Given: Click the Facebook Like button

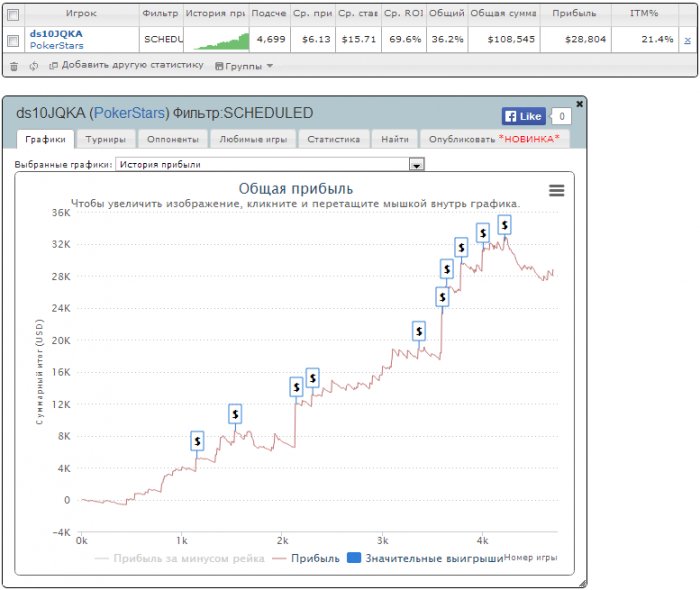Looking at the screenshot, I should 523,116.
